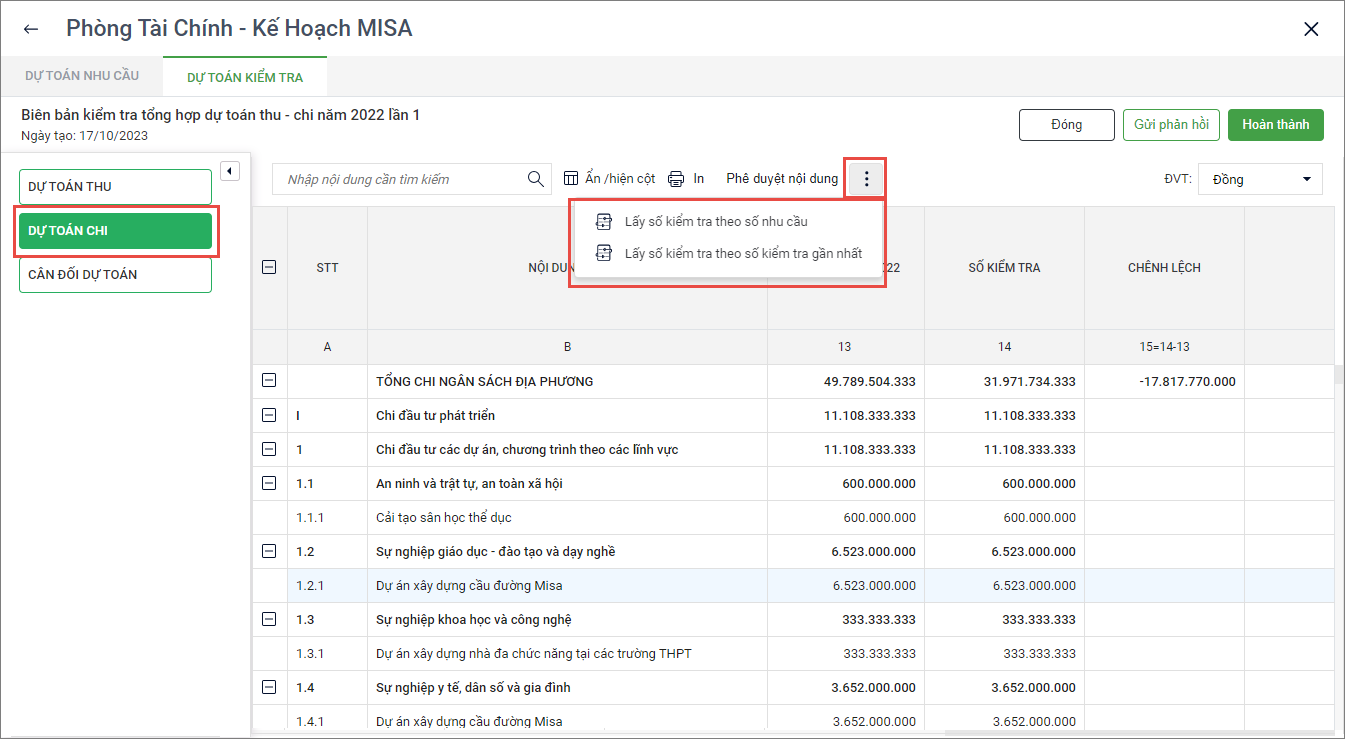
Task: Click the printer icon to print
Action: (676, 179)
